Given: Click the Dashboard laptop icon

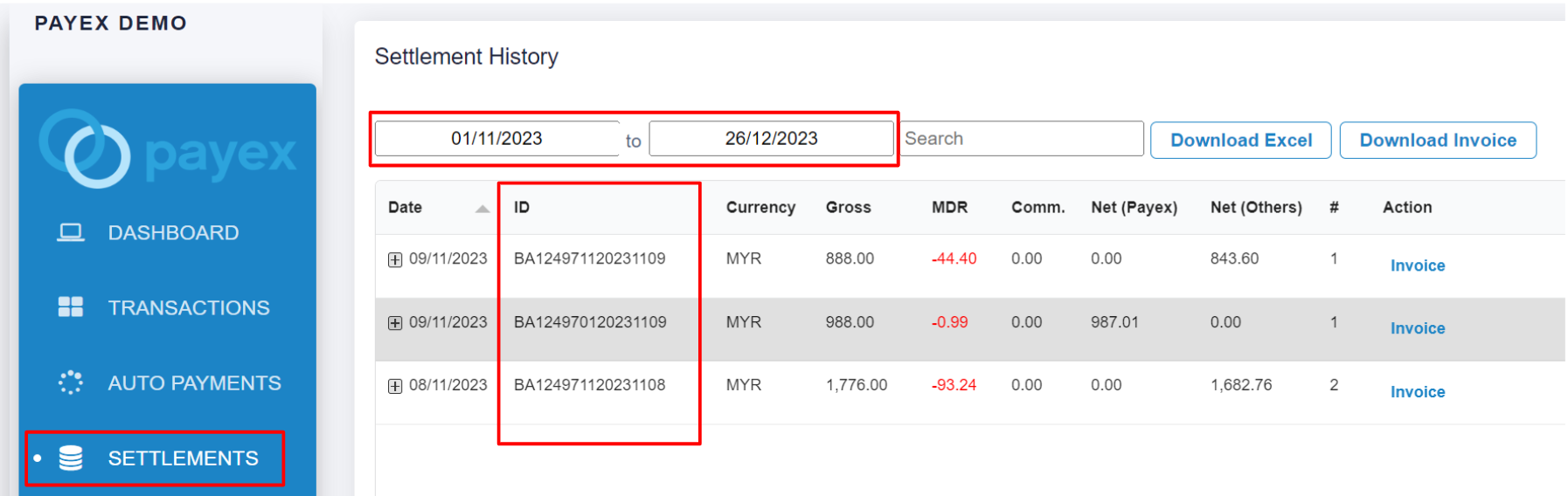Looking at the screenshot, I should tap(71, 232).
